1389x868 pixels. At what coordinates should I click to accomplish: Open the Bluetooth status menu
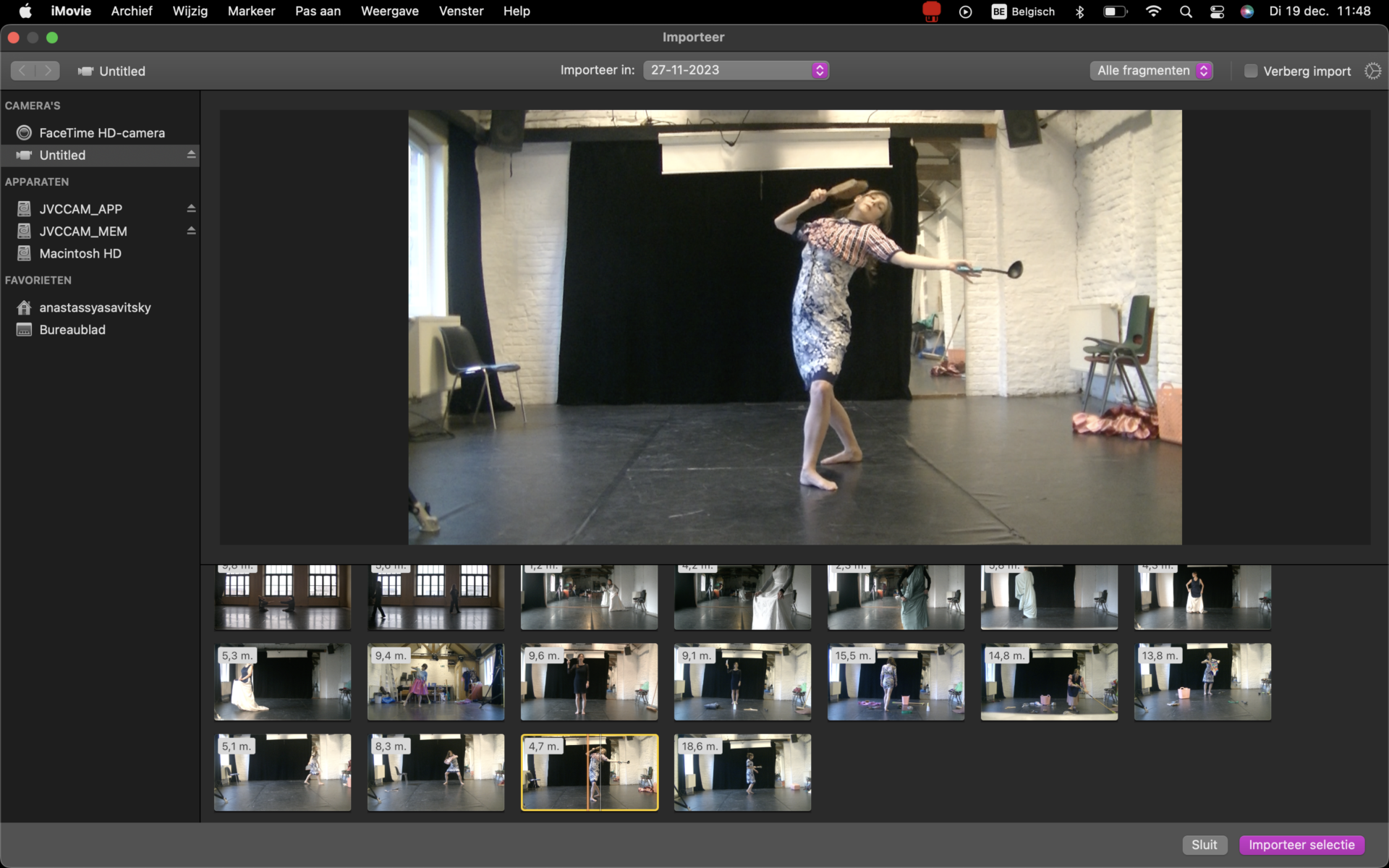point(1079,12)
